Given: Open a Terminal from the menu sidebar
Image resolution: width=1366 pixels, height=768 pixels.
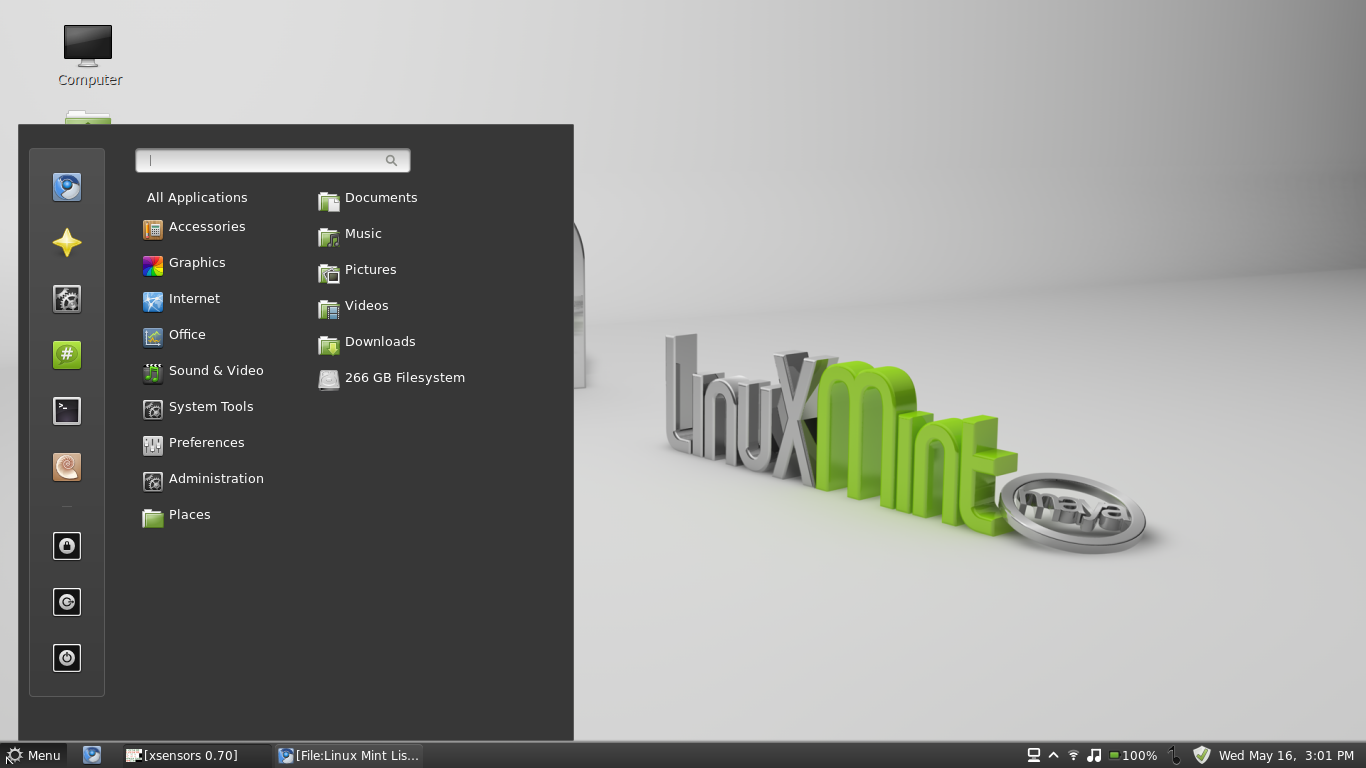Looking at the screenshot, I should tap(67, 411).
